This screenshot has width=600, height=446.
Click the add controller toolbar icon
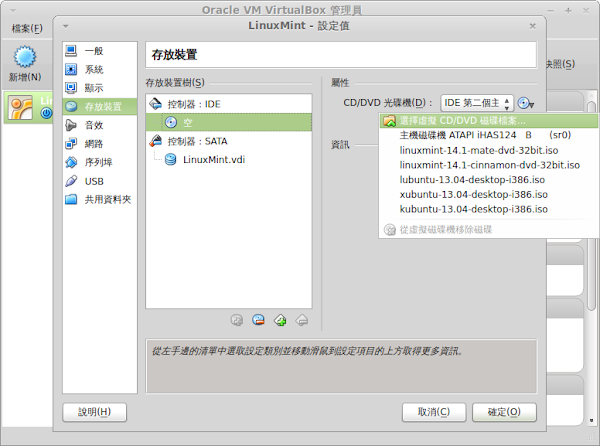[280, 320]
